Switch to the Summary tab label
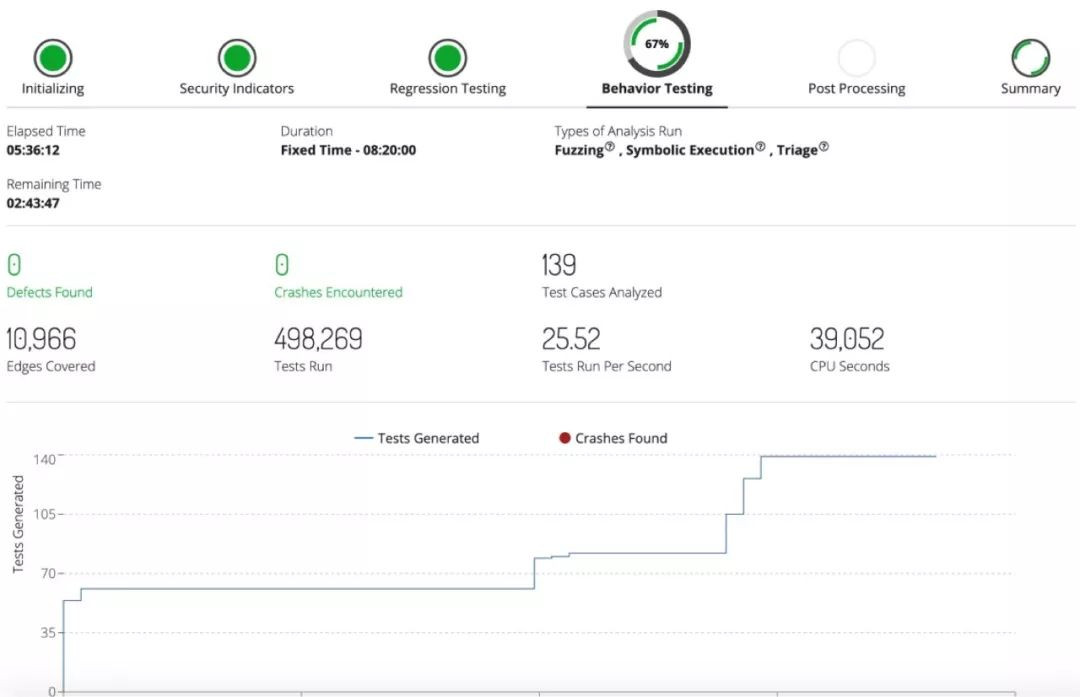 (x=1030, y=88)
